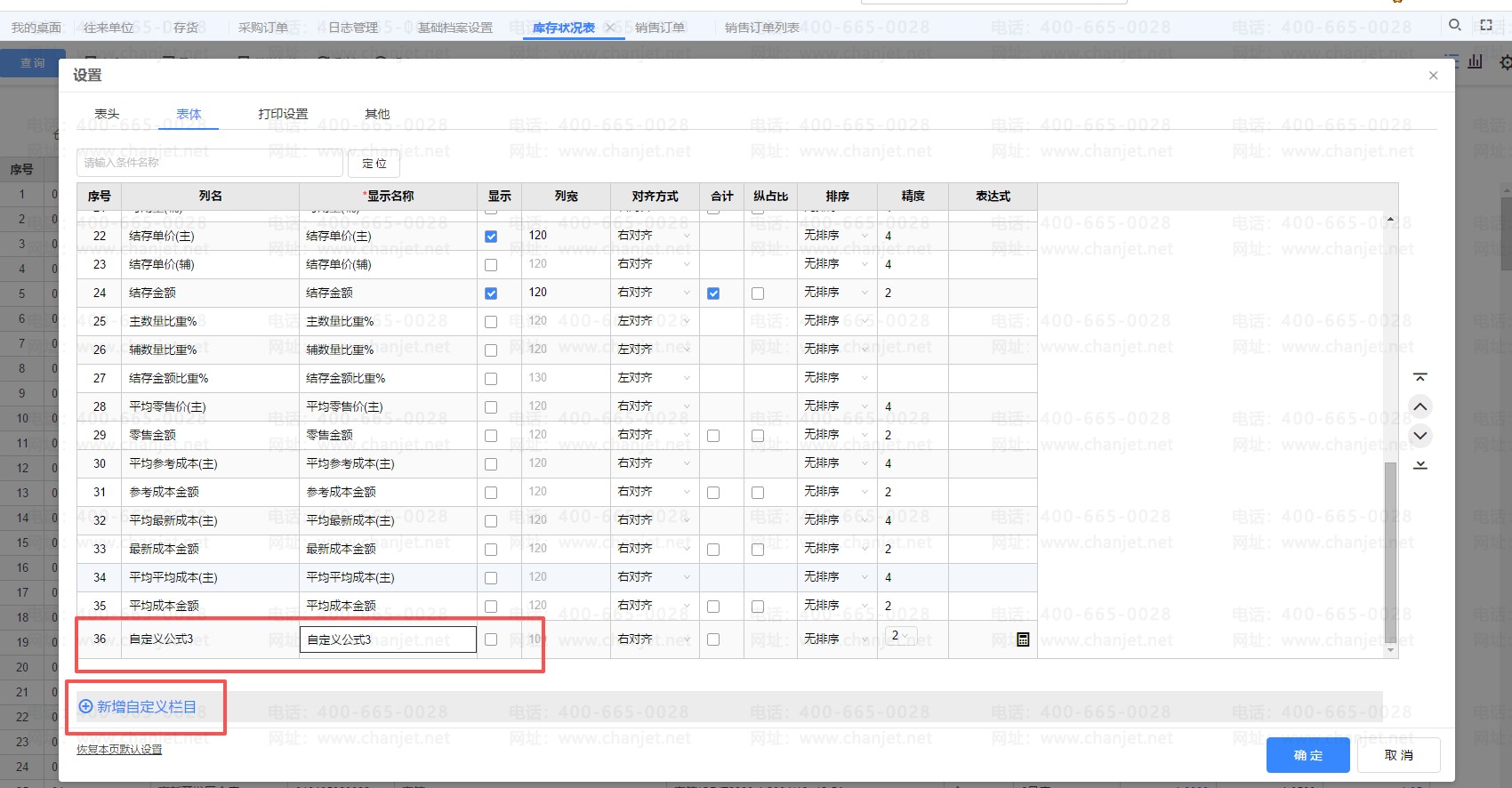Uncheck 合计 for 结存金额

click(713, 293)
